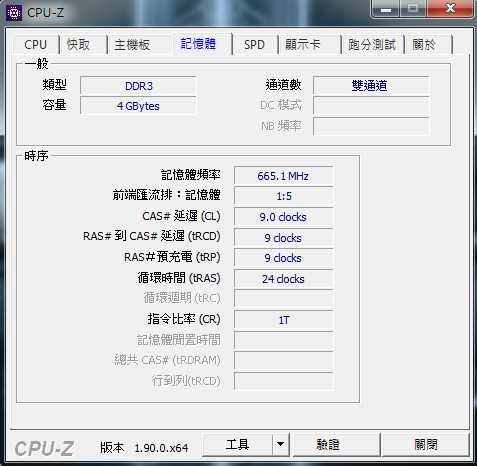Click the 24 clocks tRAS value
The width and height of the screenshot is (477, 466).
[x=283, y=279]
